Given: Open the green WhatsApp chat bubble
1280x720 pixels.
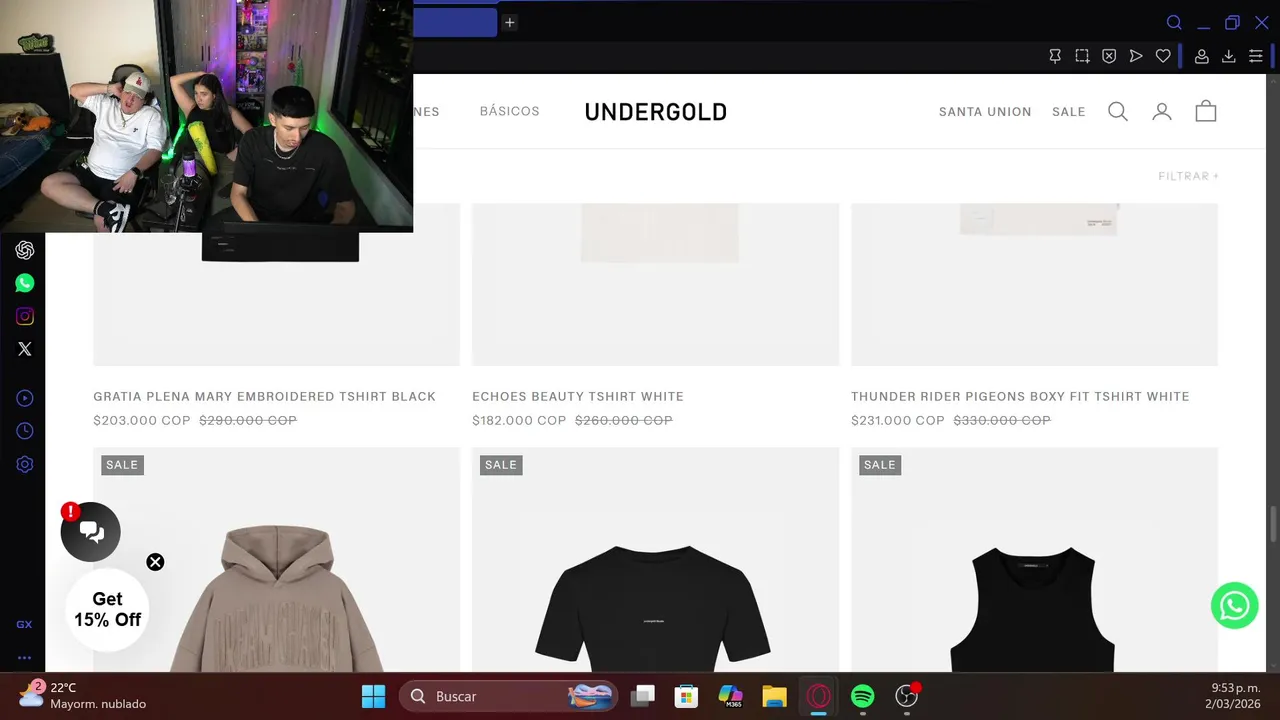Looking at the screenshot, I should (1235, 605).
